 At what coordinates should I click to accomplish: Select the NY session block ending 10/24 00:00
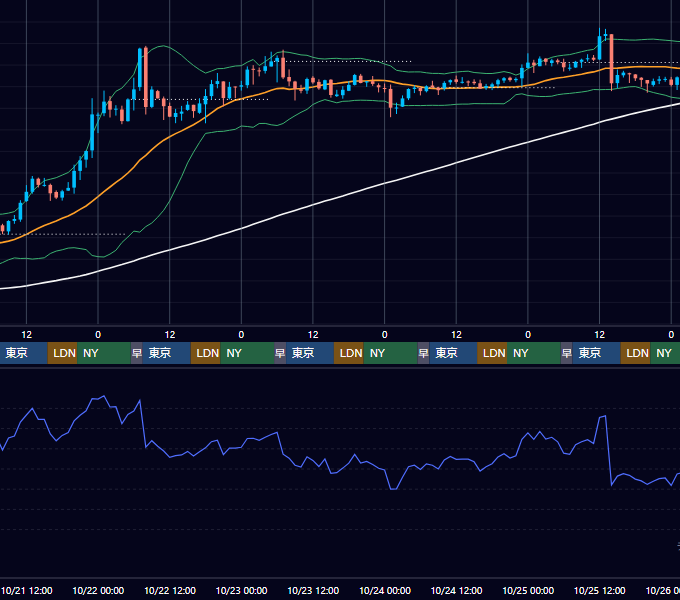[390, 353]
